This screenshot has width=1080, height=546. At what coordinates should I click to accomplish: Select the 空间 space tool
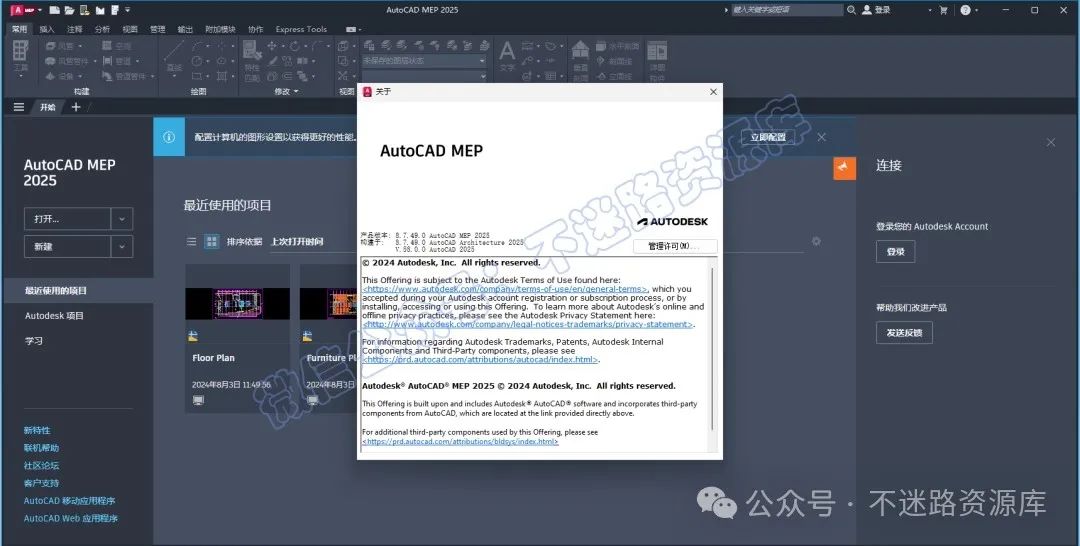coord(116,46)
